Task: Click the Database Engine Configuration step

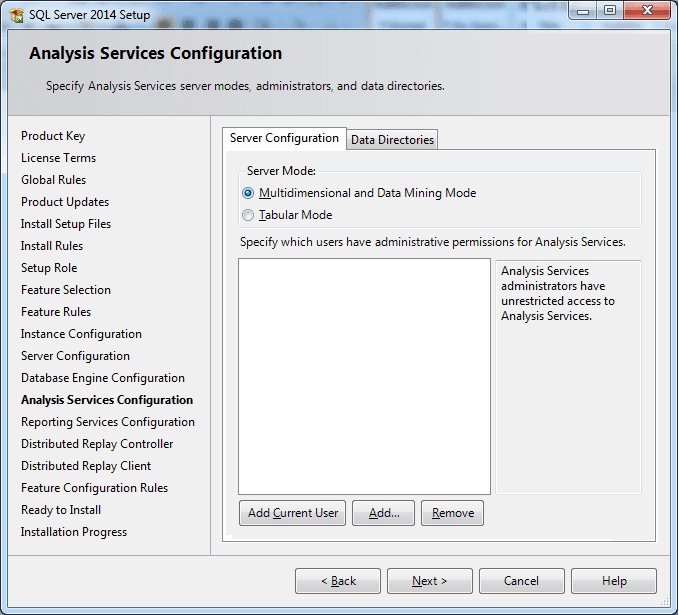Action: (103, 378)
